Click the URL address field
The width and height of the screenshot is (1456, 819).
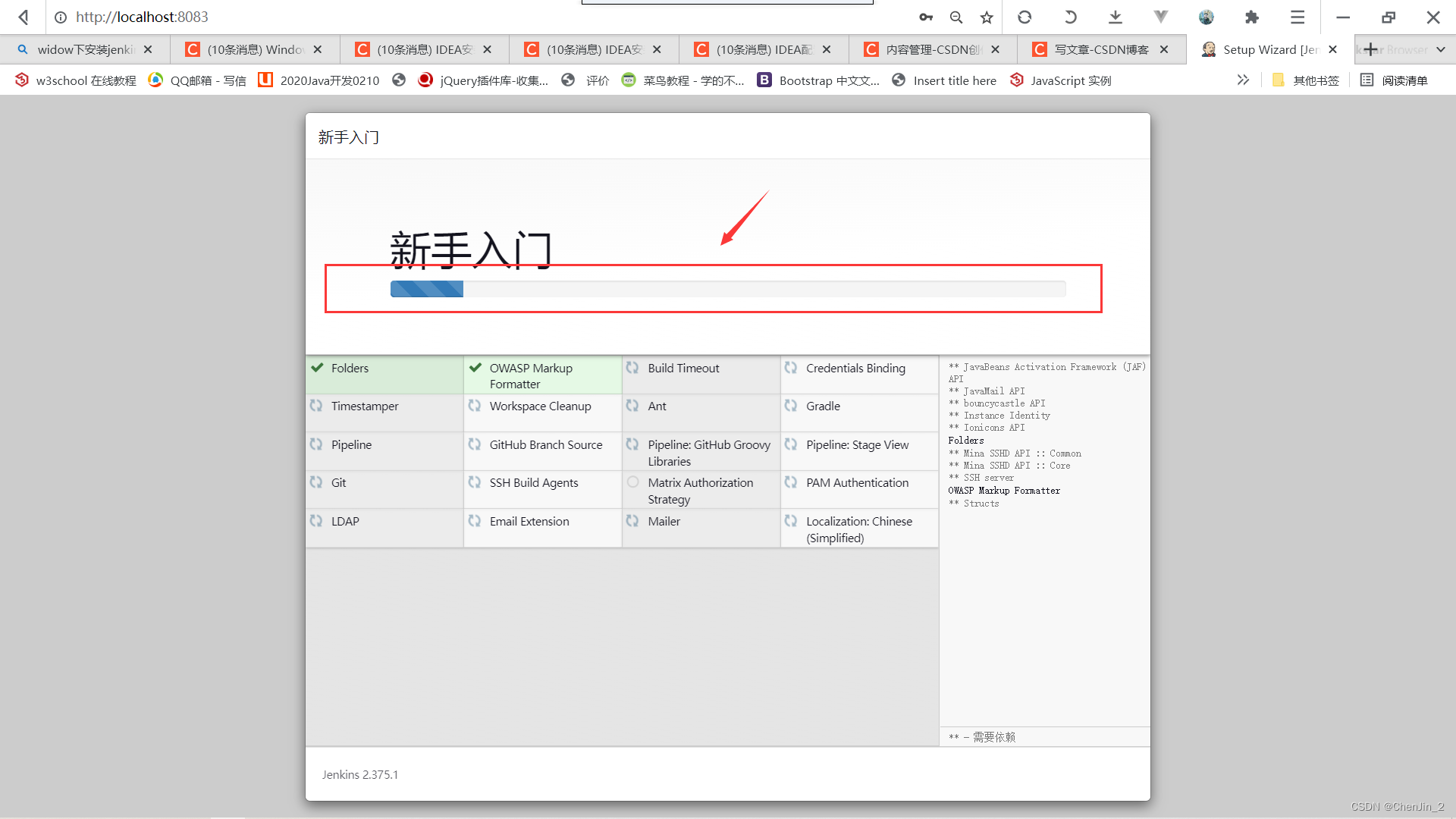point(485,17)
